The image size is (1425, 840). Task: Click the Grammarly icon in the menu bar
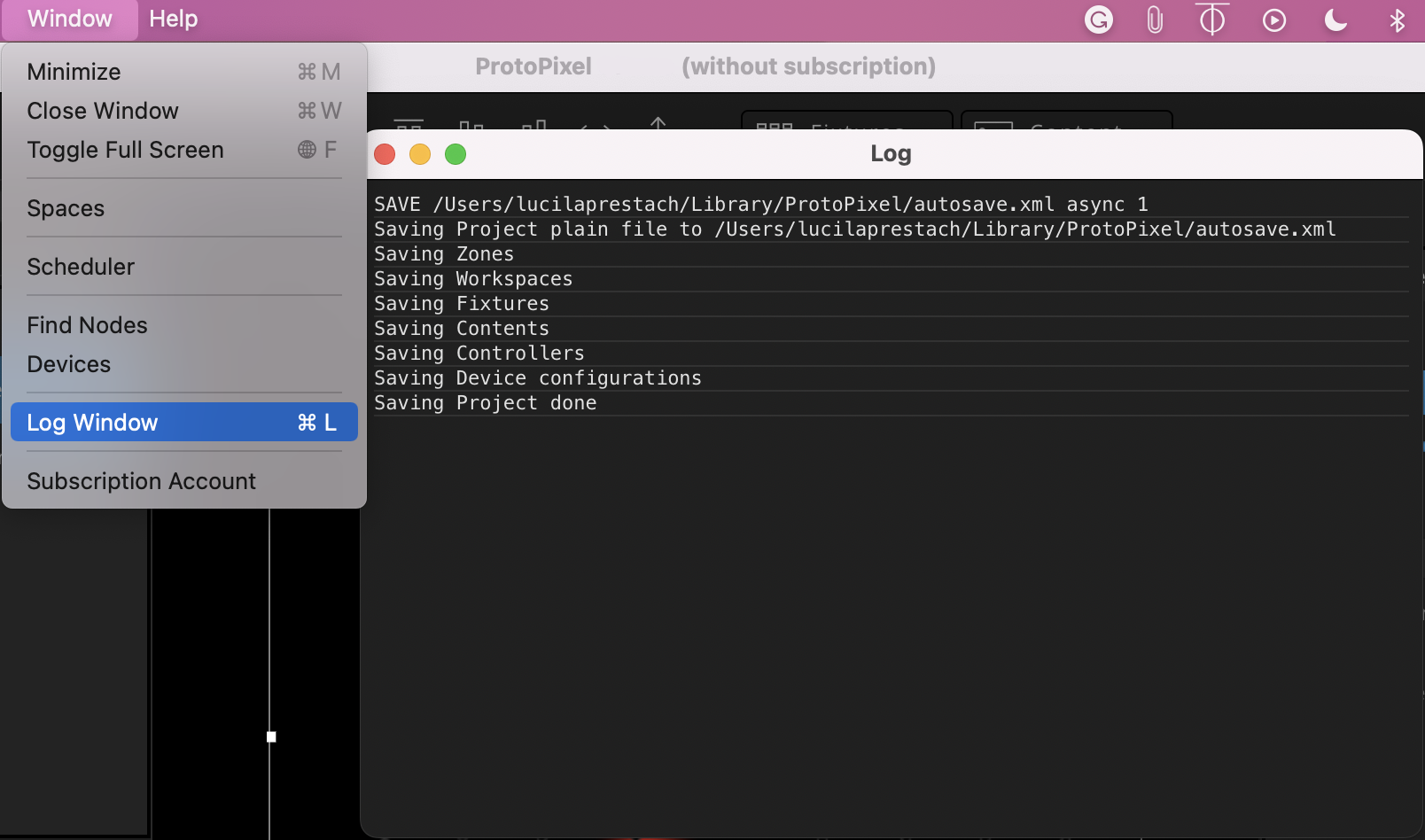point(1098,19)
